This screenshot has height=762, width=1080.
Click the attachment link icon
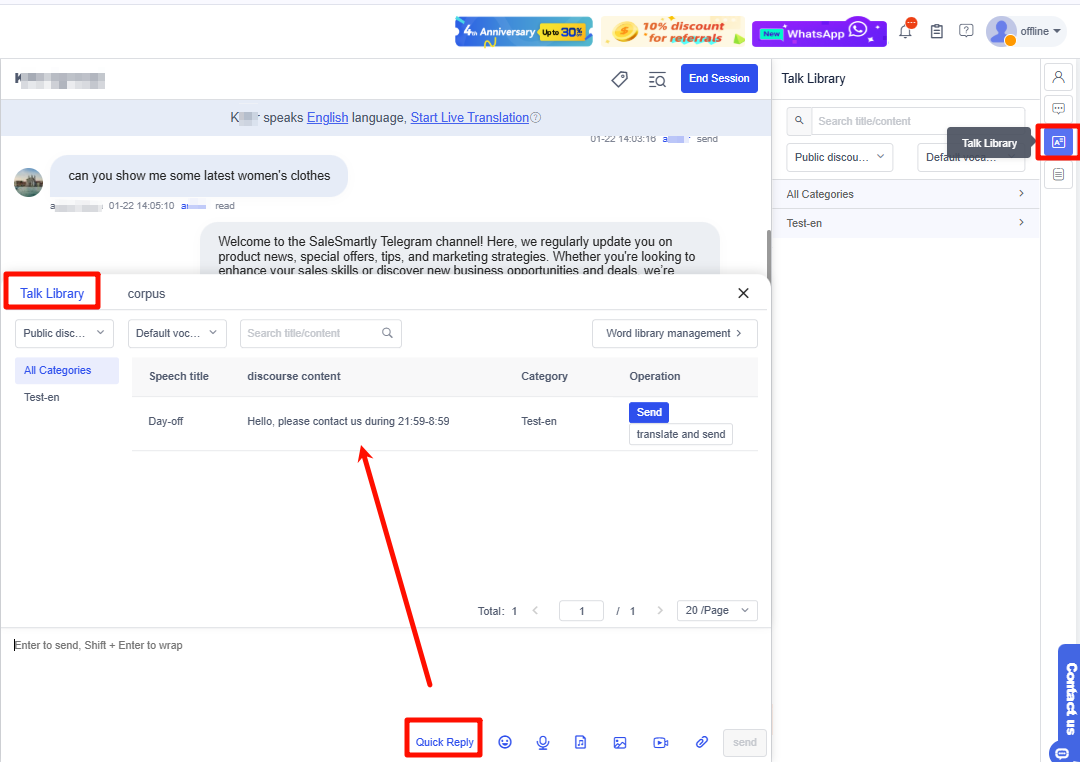tap(702, 742)
